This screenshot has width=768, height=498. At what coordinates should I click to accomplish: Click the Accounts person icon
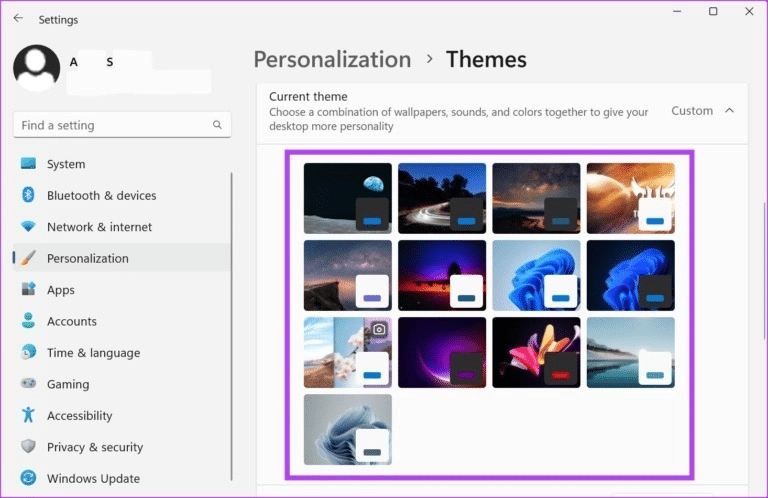click(x=28, y=321)
